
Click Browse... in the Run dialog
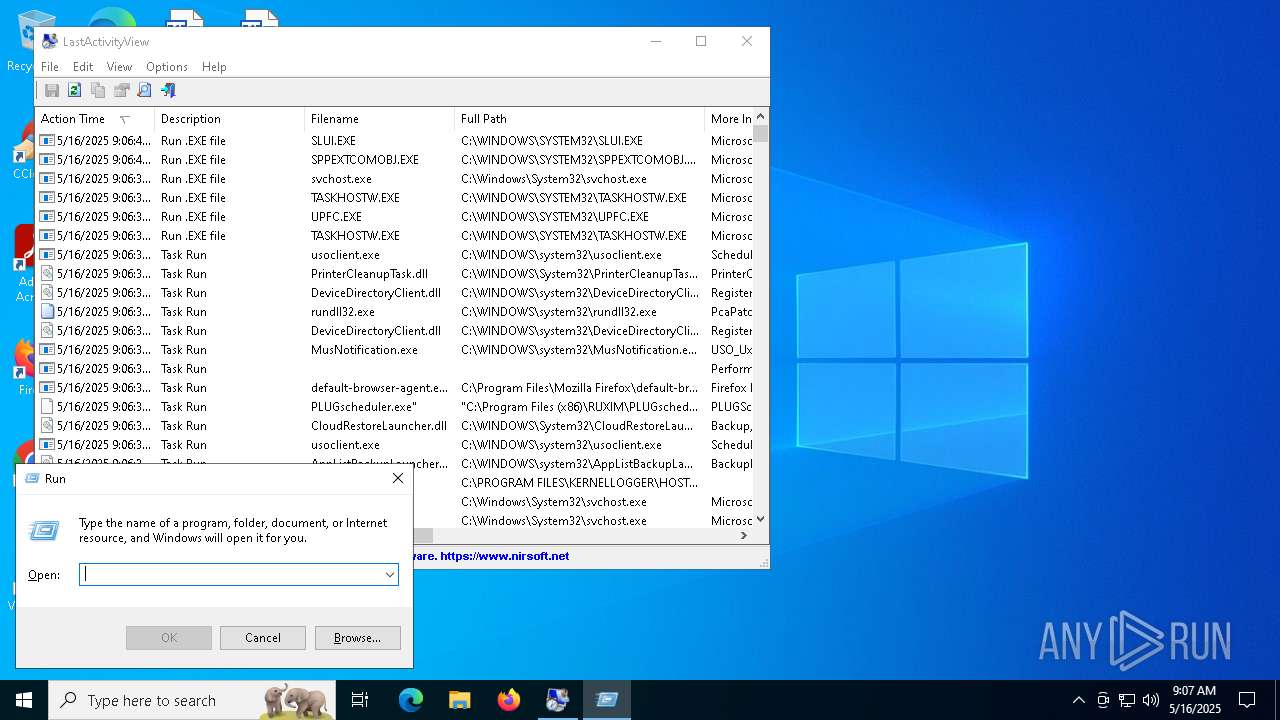click(358, 638)
